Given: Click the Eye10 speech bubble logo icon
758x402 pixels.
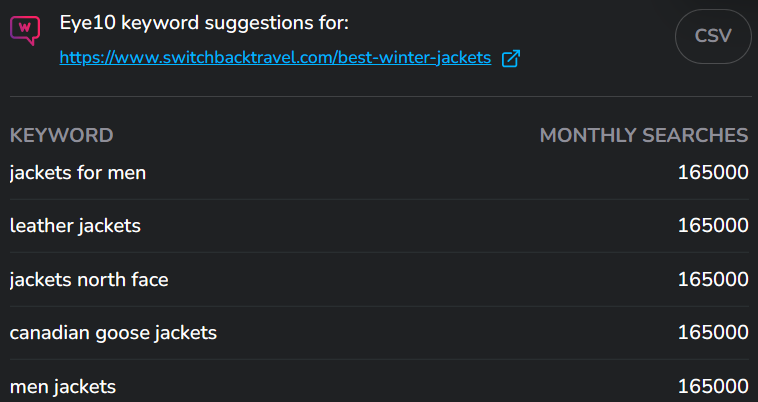Looking at the screenshot, I should [x=25, y=30].
